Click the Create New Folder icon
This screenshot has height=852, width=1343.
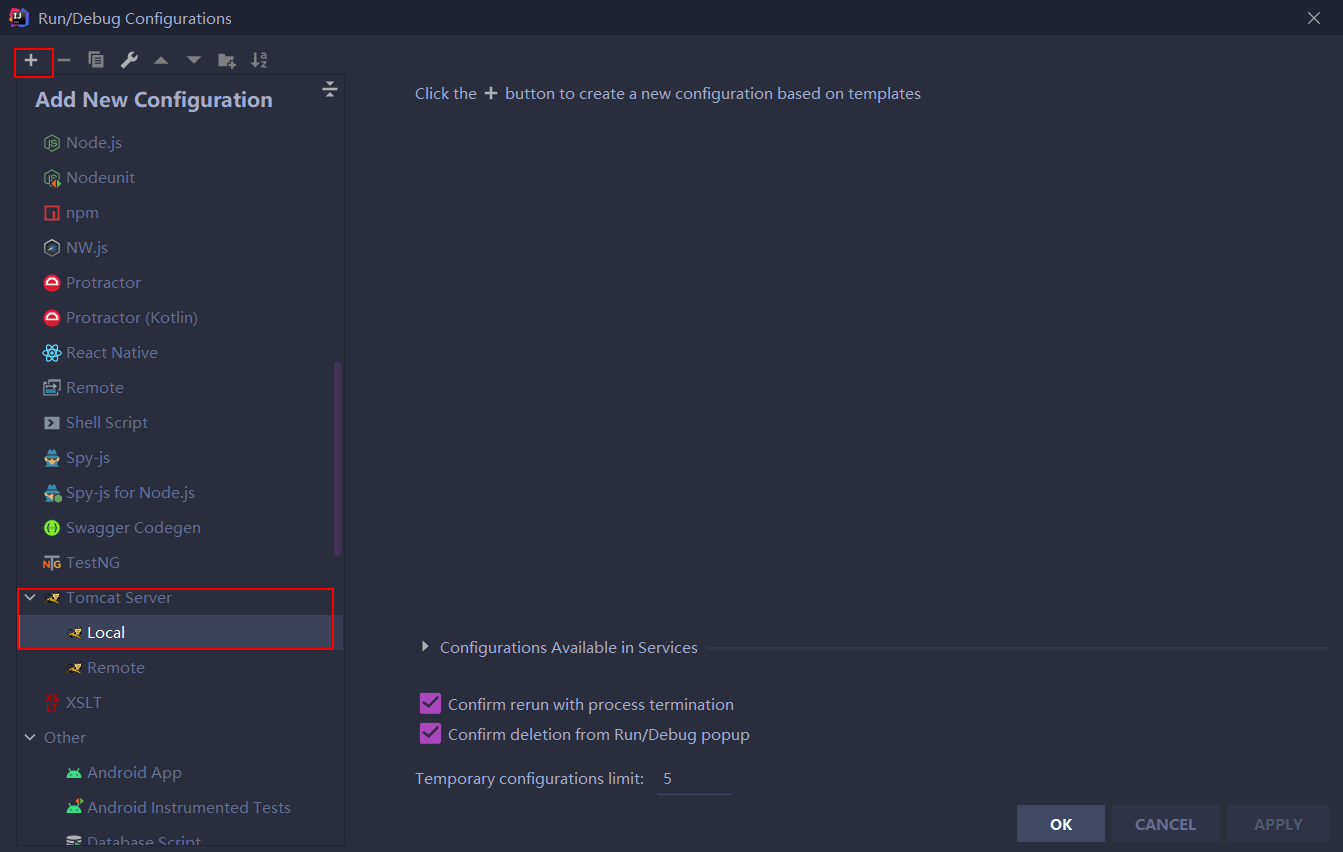click(227, 60)
